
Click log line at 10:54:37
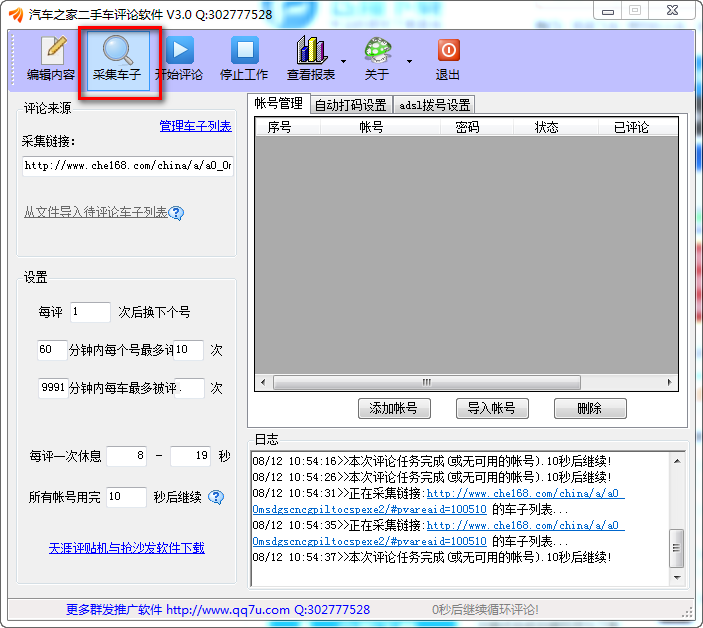pos(432,557)
